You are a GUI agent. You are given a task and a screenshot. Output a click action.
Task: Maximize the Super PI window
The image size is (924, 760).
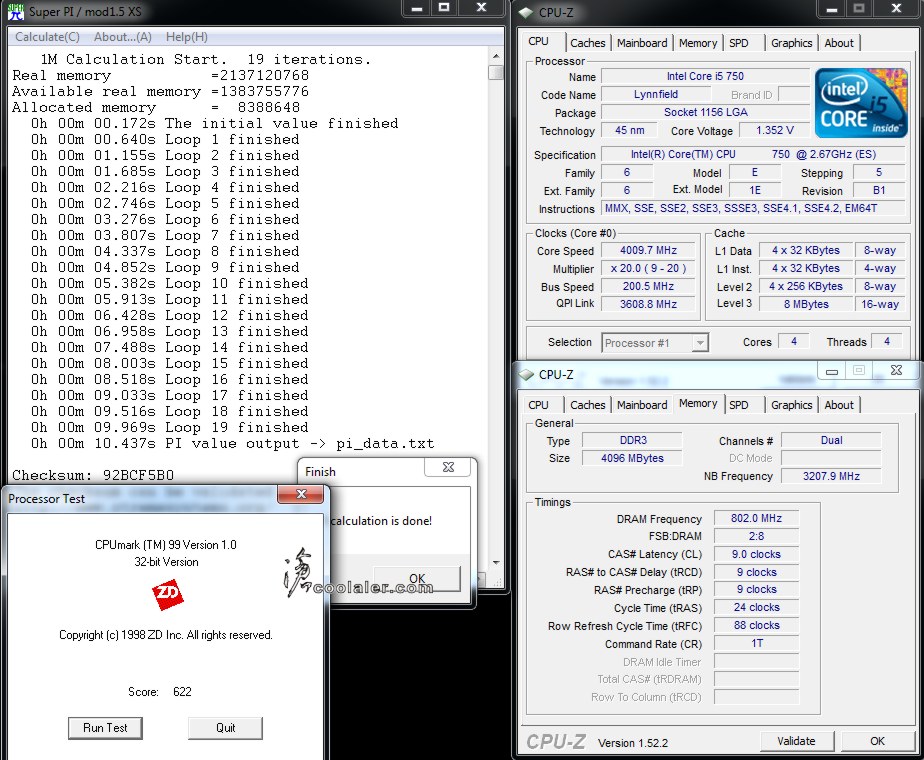444,8
